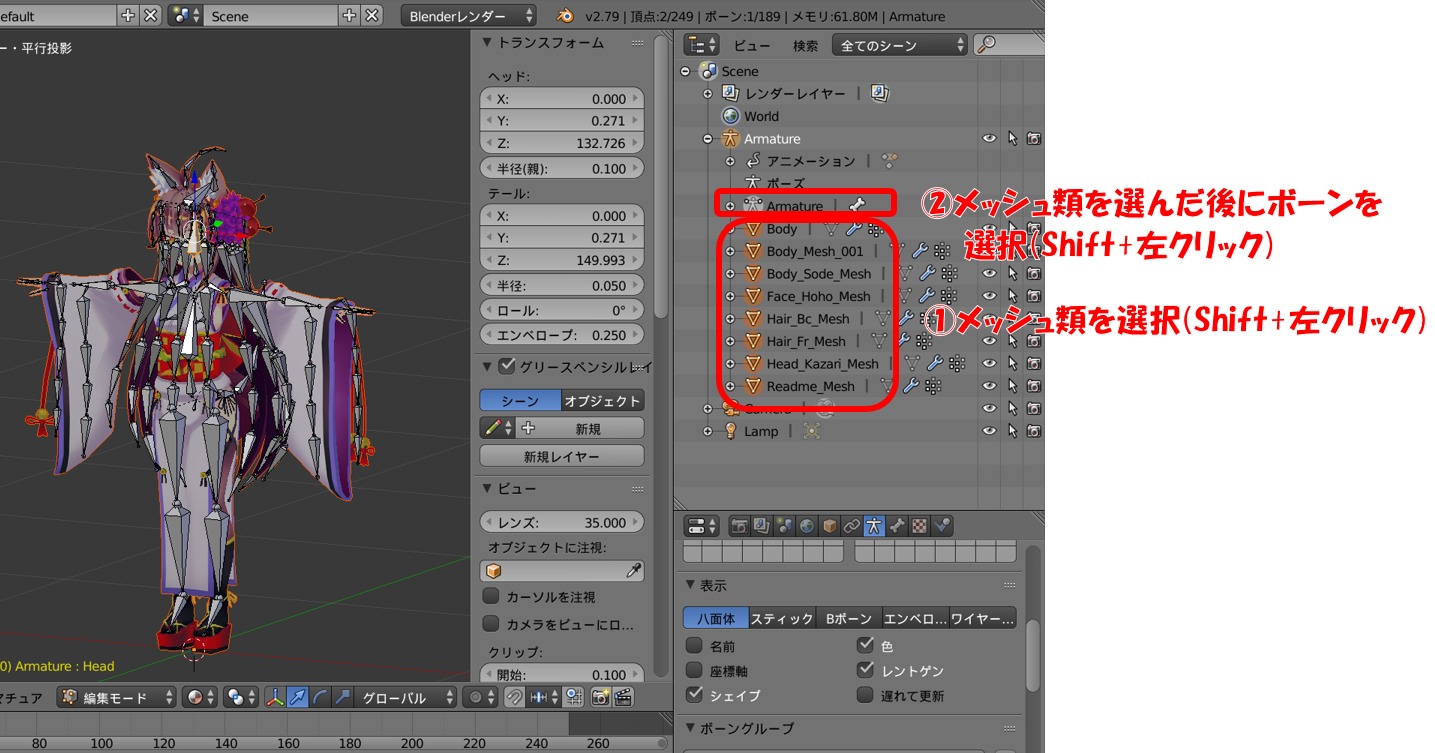The height and width of the screenshot is (753, 1435).
Task: Select the translate arrow manipulator icon
Action: 298,698
